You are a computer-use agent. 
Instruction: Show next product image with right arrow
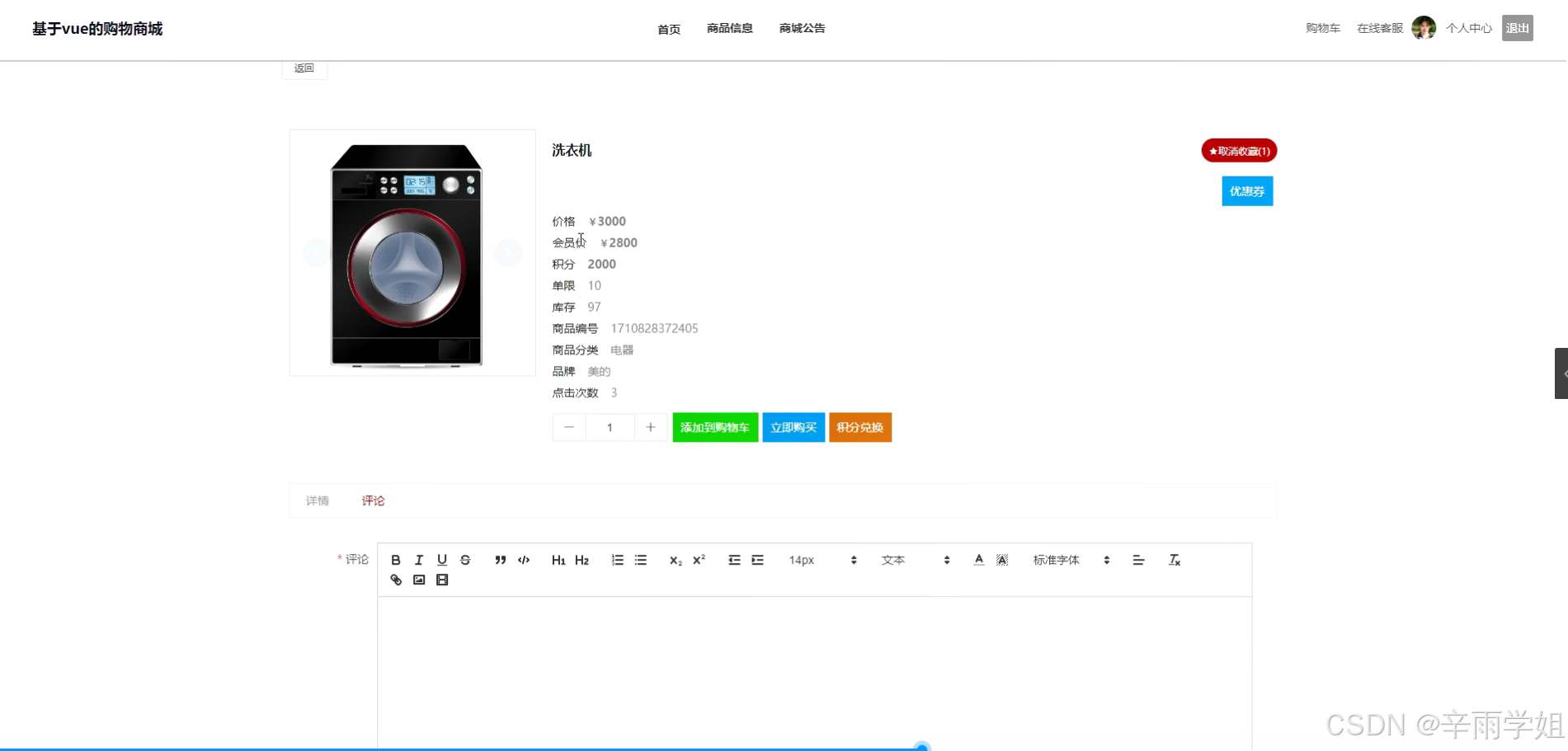click(508, 252)
